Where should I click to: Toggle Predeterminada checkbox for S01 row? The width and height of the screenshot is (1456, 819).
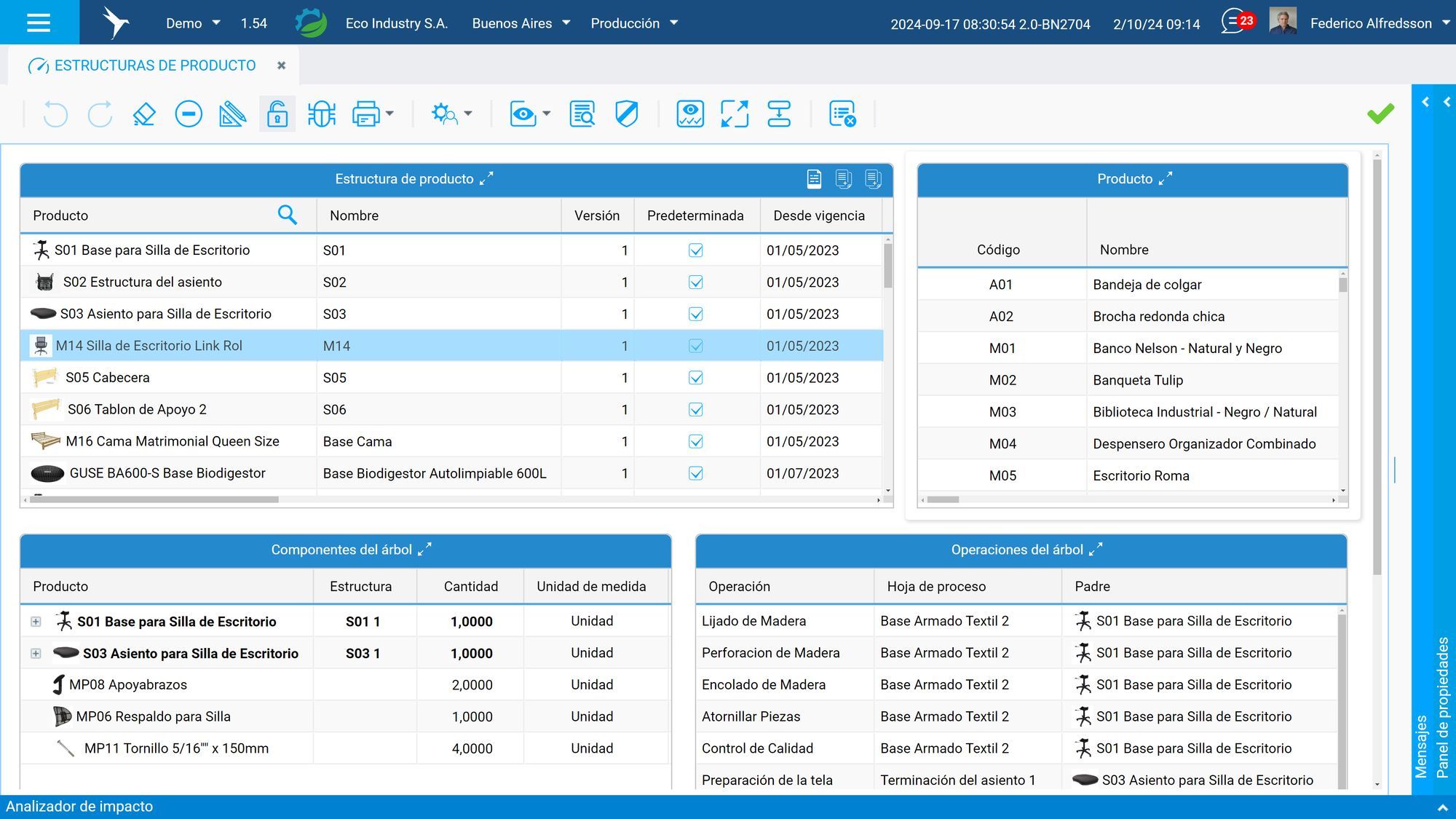click(696, 250)
